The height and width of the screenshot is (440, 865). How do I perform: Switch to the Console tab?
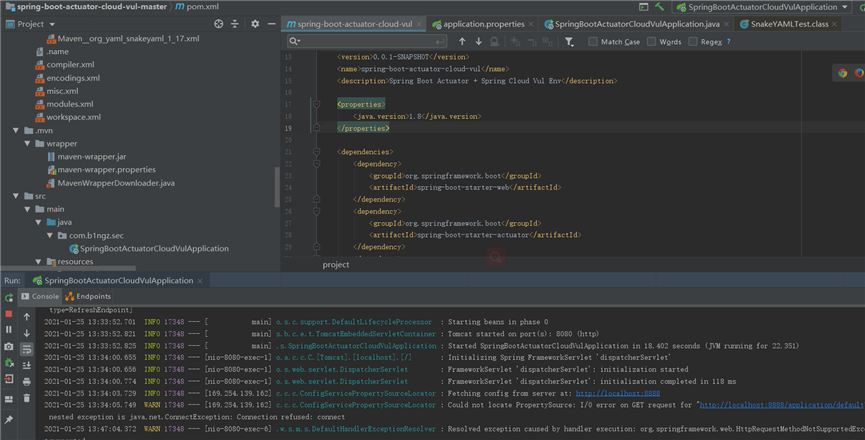[x=40, y=296]
